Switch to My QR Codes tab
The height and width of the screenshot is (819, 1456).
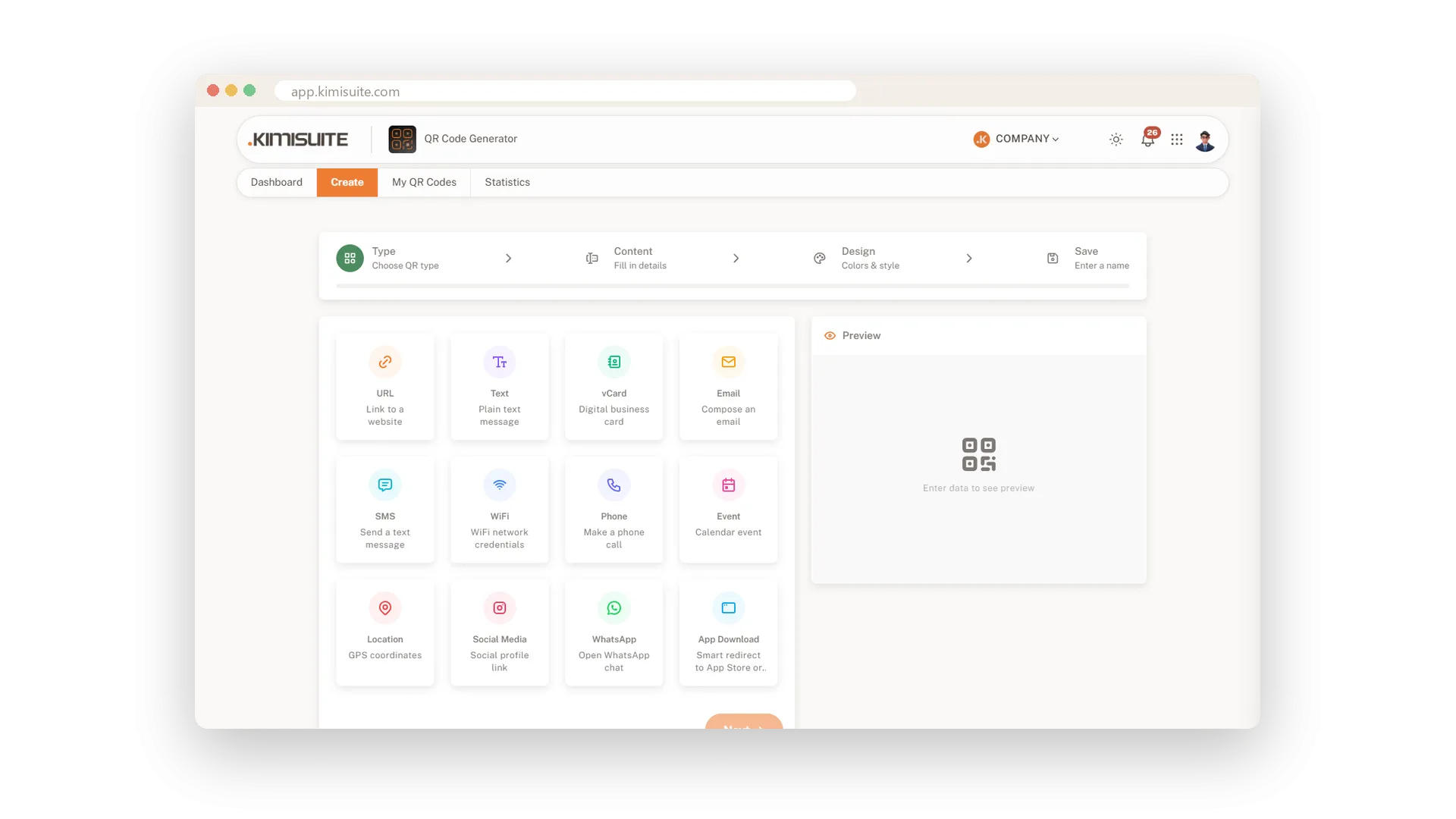pyautogui.click(x=424, y=182)
